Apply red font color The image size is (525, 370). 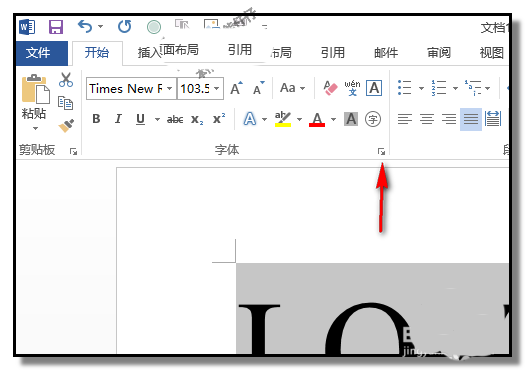tap(317, 119)
